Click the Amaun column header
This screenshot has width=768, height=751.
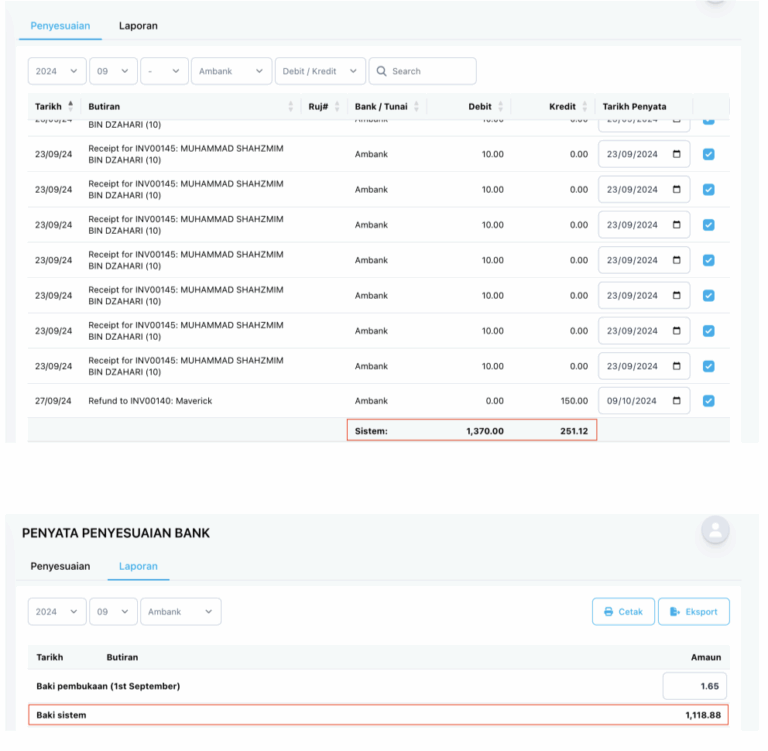[x=706, y=657]
